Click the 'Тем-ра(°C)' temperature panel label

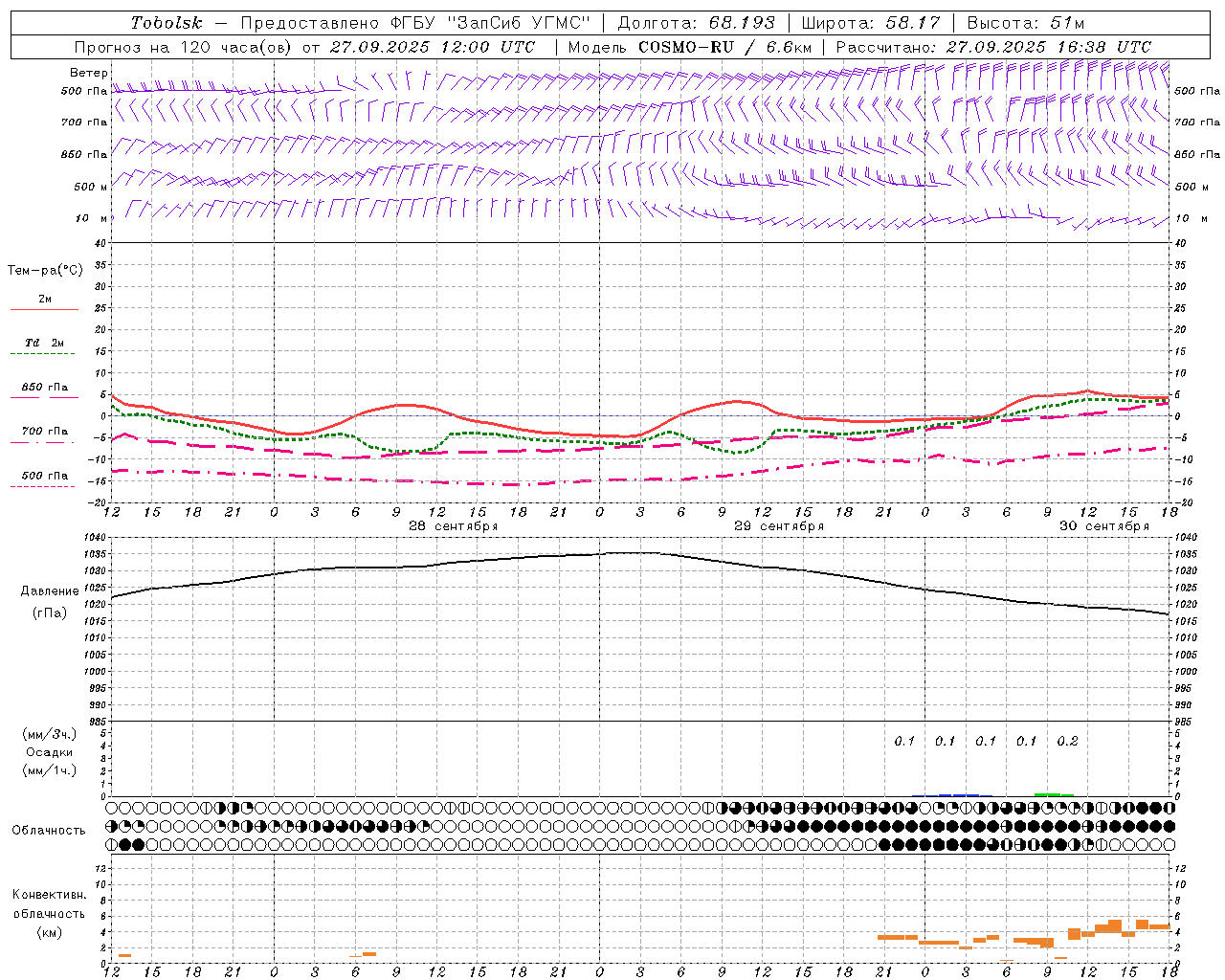coord(45,271)
